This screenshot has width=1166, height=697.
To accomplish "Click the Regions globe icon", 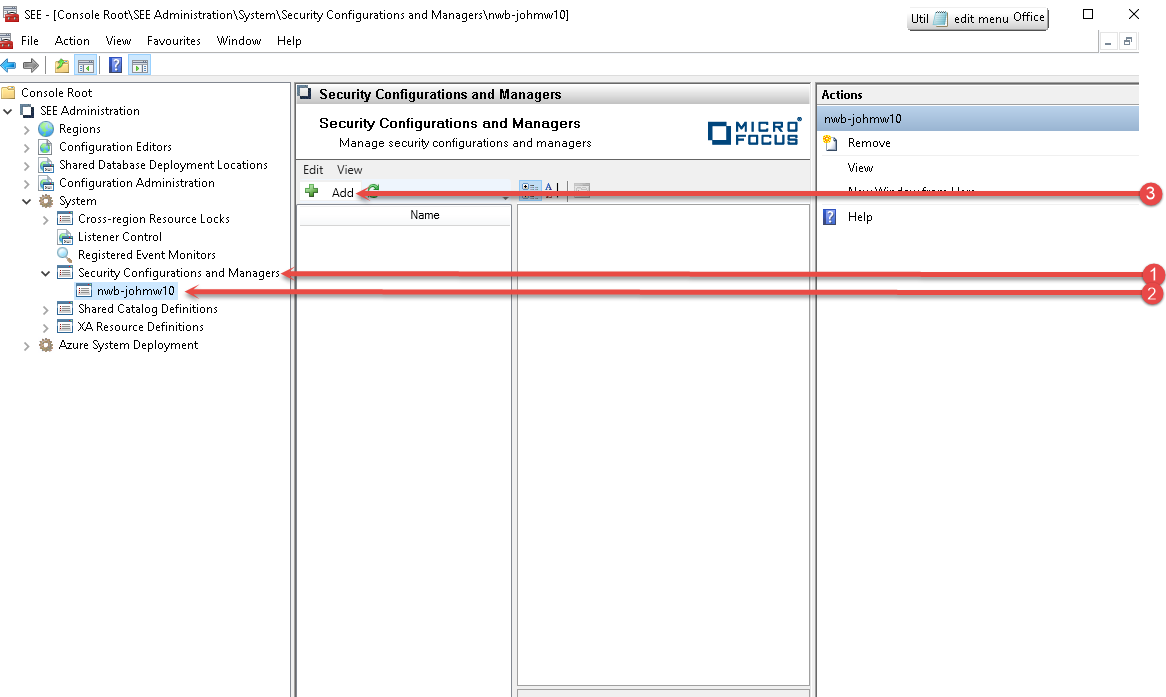I will click(46, 129).
